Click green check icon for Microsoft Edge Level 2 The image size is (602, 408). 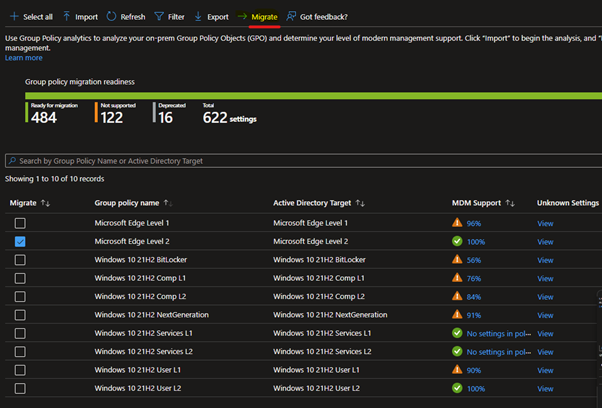(457, 241)
